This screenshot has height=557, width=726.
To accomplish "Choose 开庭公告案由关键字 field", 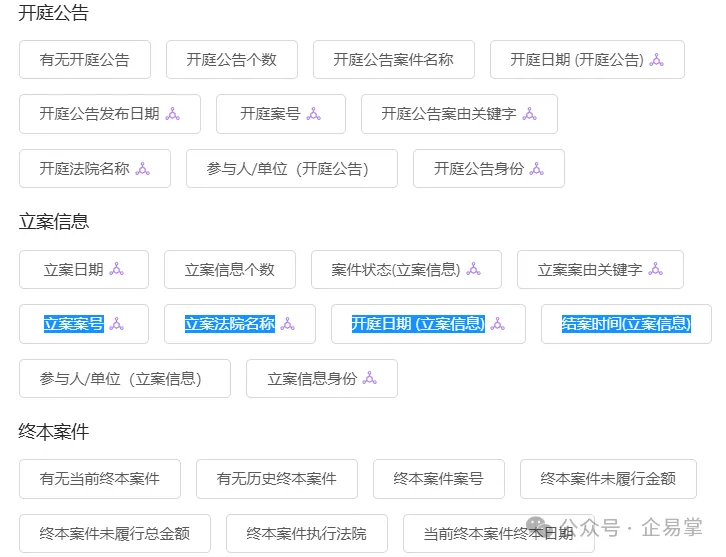I will coord(459,114).
